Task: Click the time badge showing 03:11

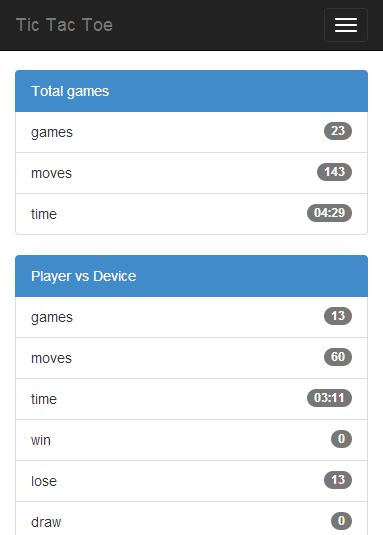Action: [329, 398]
